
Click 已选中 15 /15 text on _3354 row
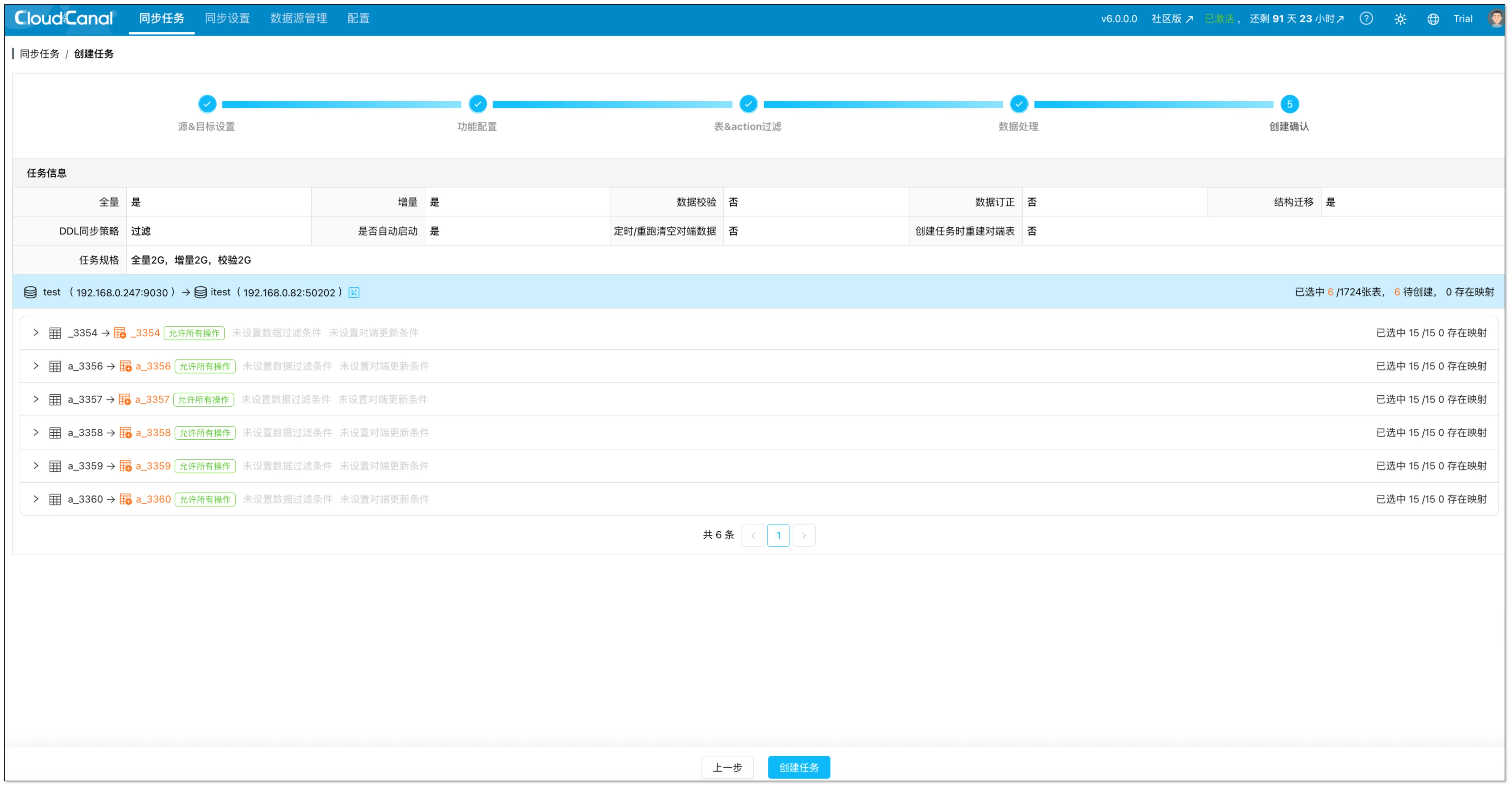[x=1406, y=333]
